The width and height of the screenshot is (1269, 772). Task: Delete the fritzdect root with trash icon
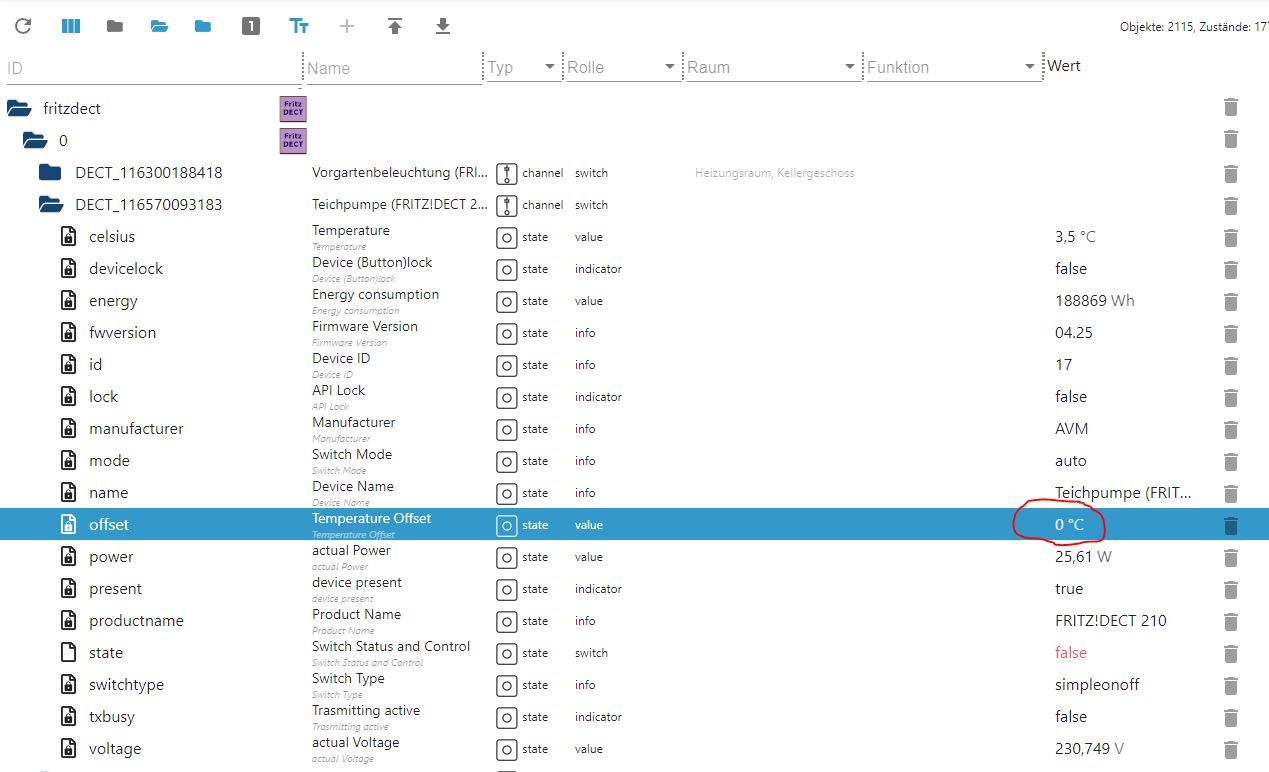1231,108
